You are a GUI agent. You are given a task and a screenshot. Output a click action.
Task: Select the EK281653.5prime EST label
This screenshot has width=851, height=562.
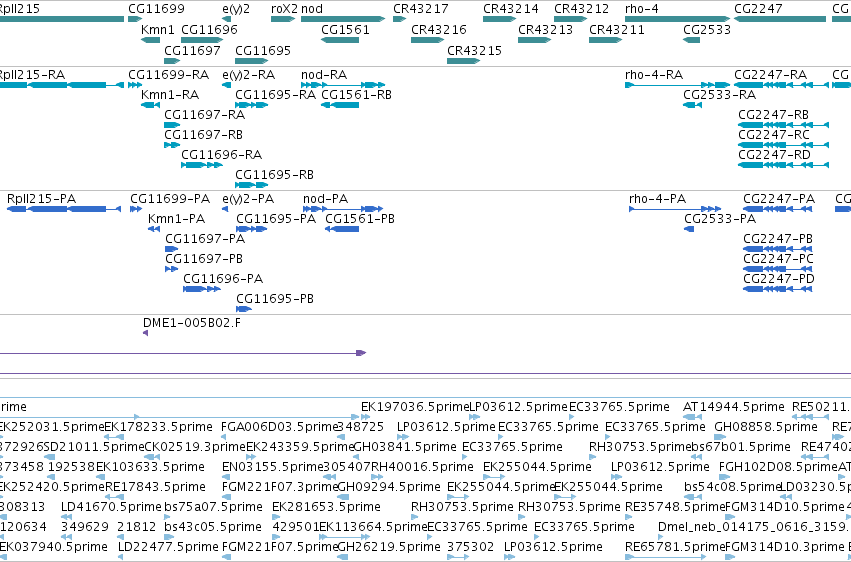click(326, 507)
